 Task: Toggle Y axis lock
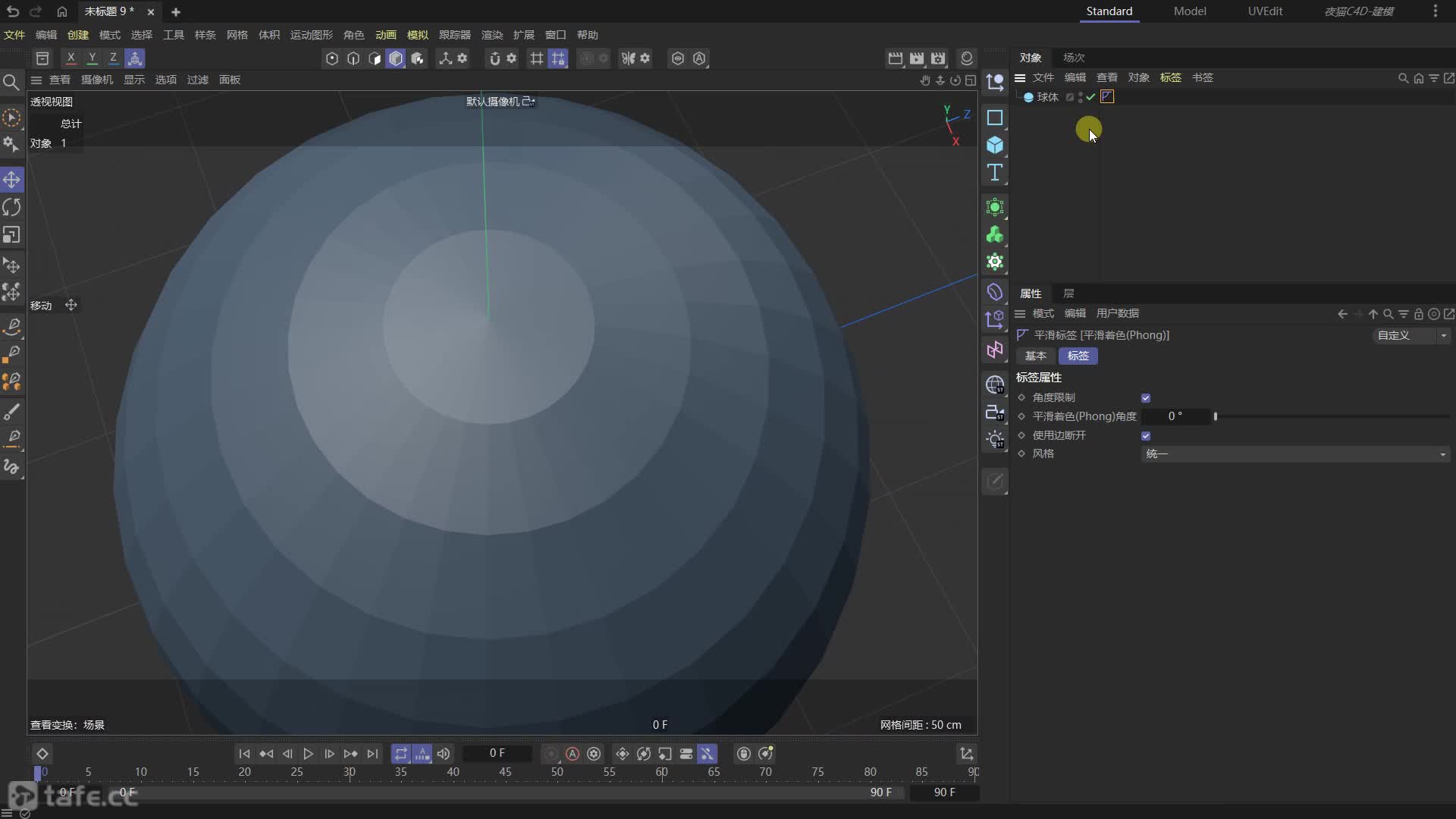pyautogui.click(x=92, y=58)
